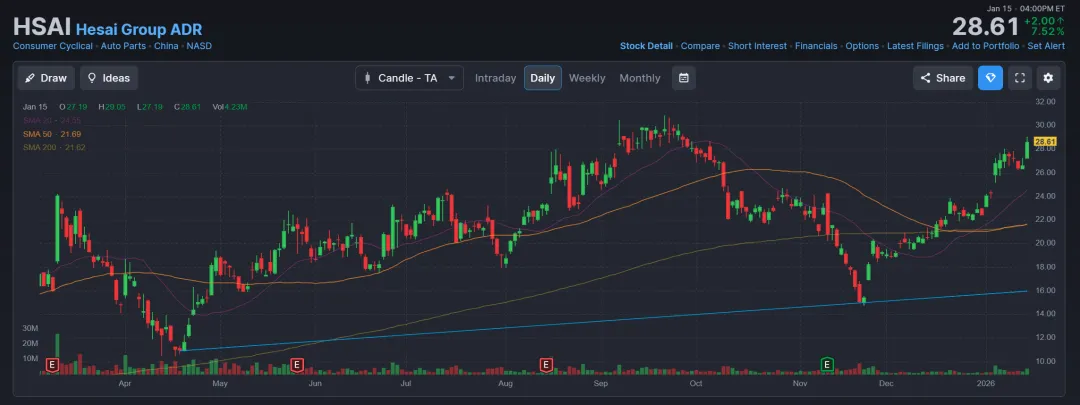This screenshot has width=1080, height=405.
Task: Open the Ideas panel
Action: point(109,78)
